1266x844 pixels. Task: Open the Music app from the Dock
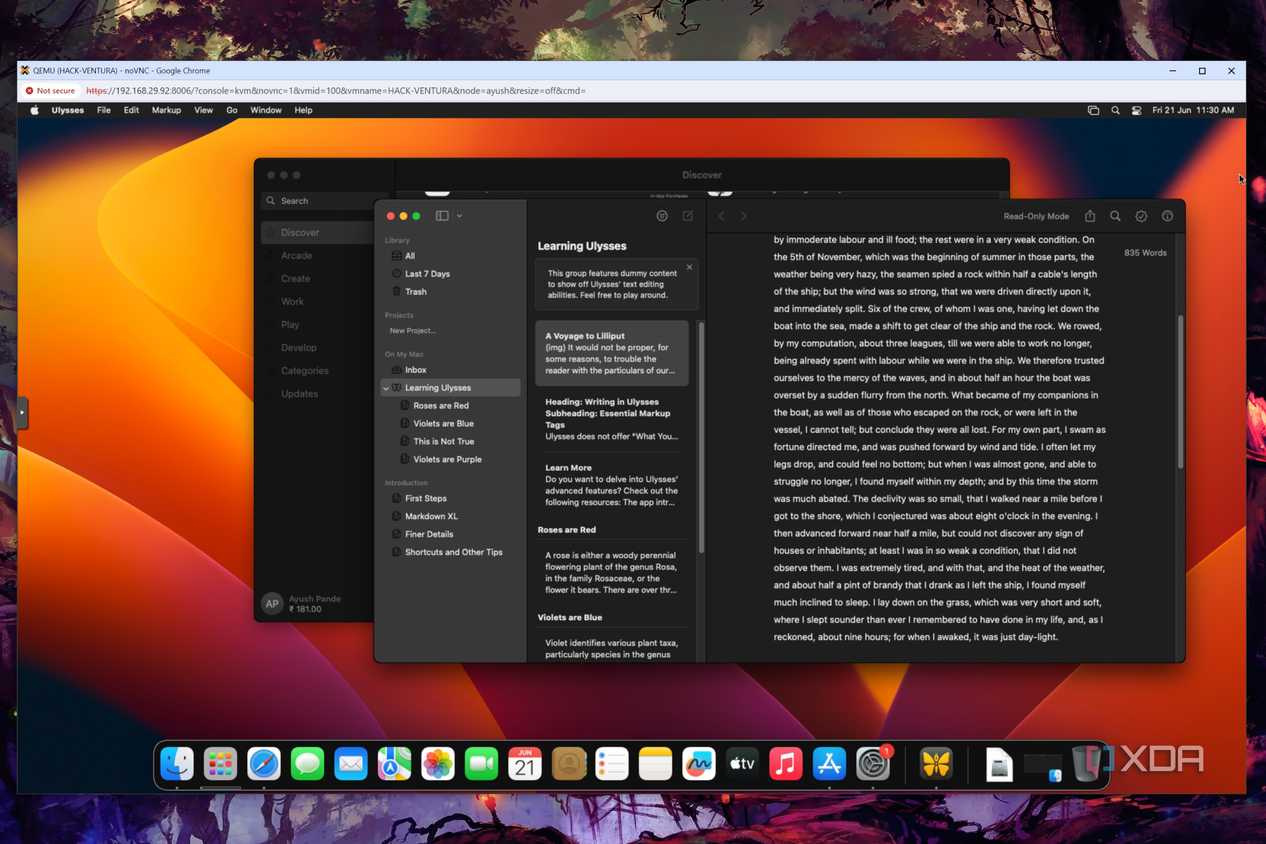click(786, 764)
